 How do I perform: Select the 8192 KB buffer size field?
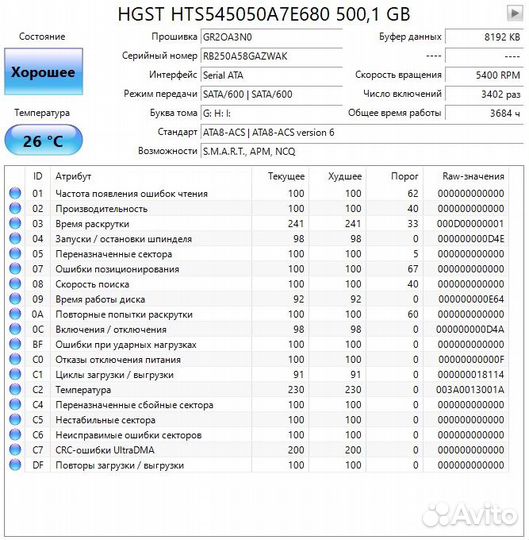coord(484,37)
